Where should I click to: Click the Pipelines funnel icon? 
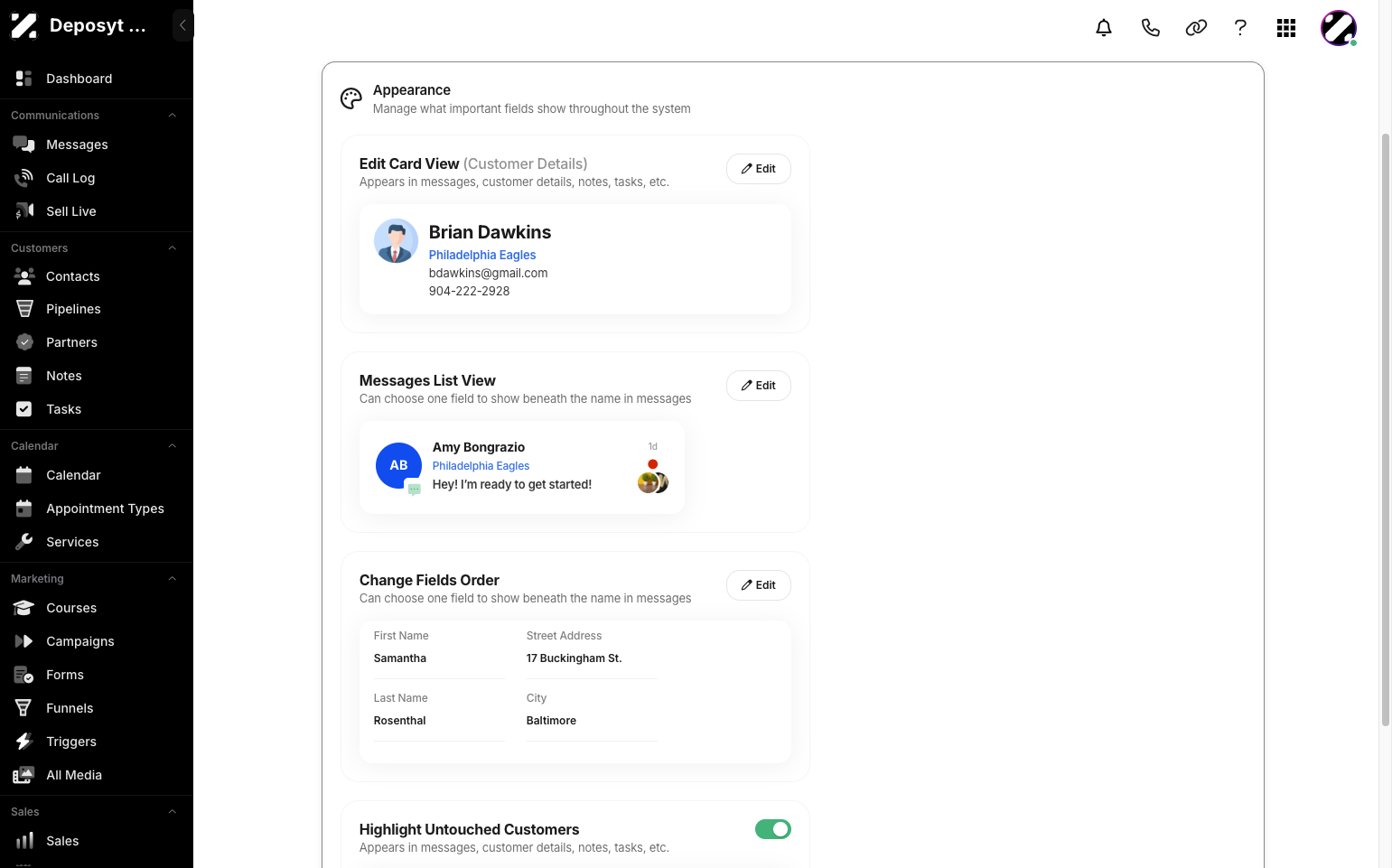[24, 309]
